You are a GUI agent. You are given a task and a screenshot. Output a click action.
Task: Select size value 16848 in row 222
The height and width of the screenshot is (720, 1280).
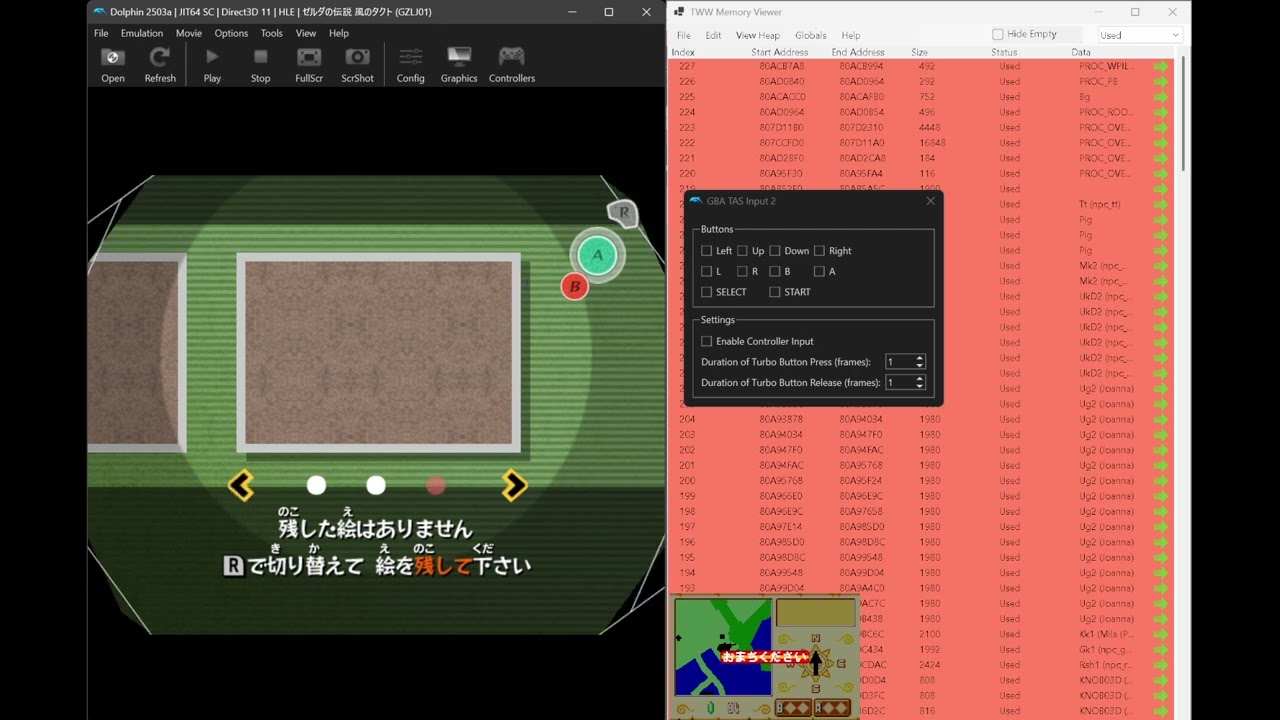(932, 143)
